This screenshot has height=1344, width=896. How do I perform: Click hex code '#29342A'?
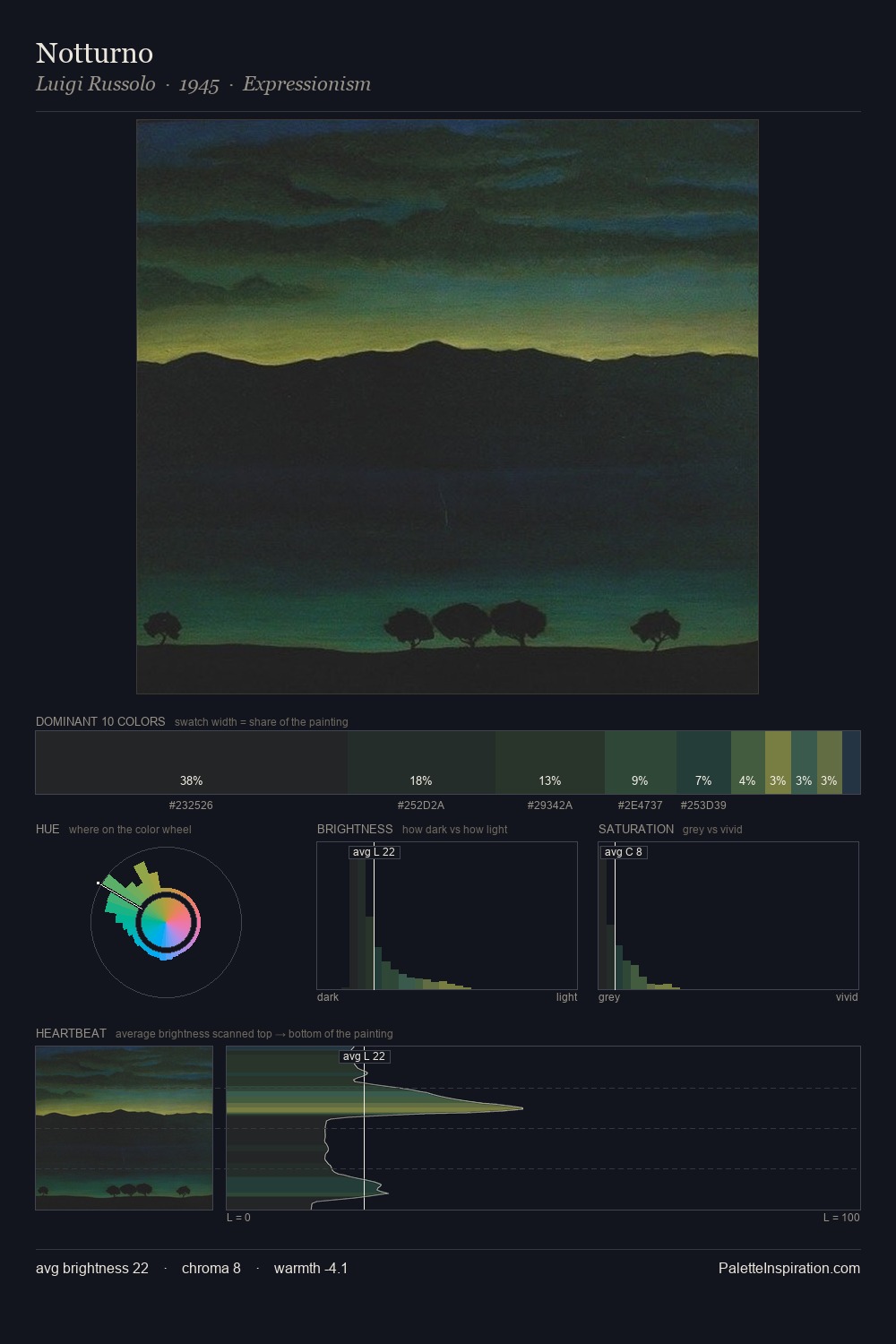pyautogui.click(x=550, y=806)
